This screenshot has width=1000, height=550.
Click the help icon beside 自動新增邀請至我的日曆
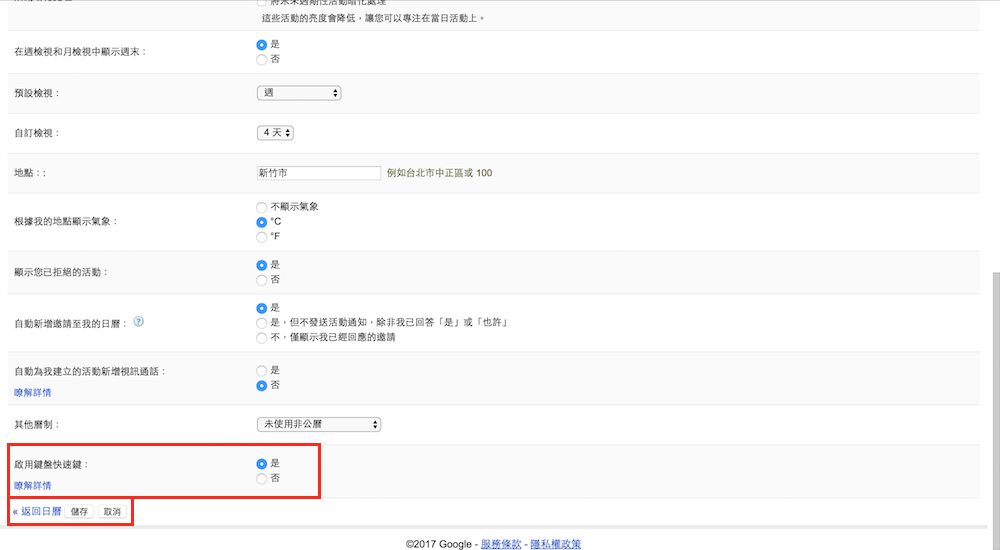pyautogui.click(x=139, y=322)
